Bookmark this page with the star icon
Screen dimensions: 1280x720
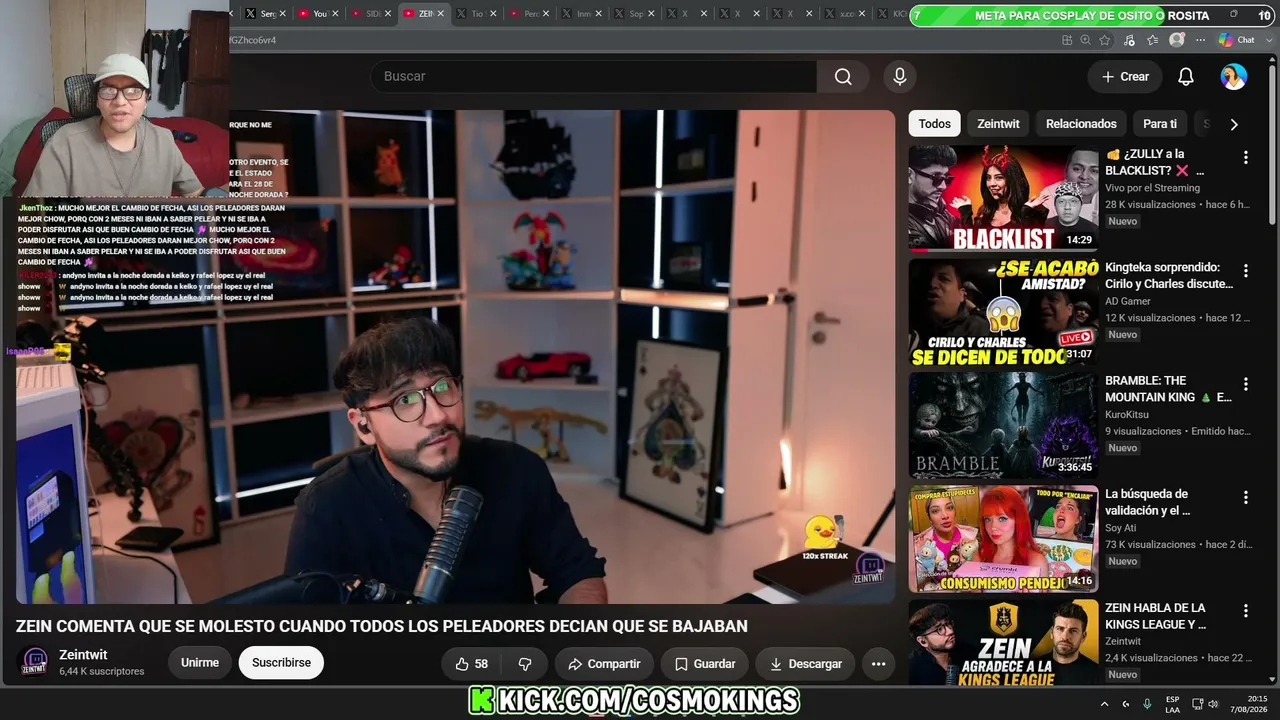click(x=1105, y=40)
